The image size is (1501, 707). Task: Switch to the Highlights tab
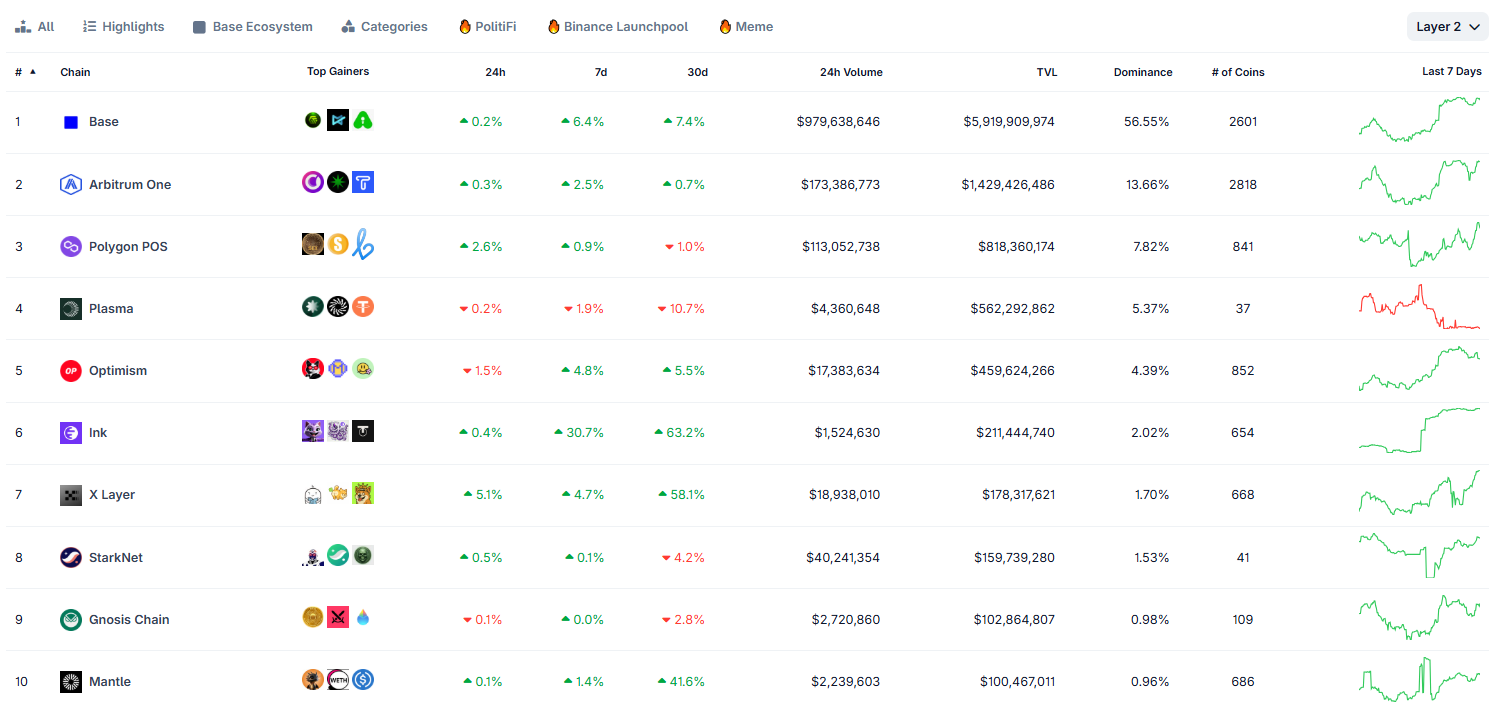[x=123, y=27]
